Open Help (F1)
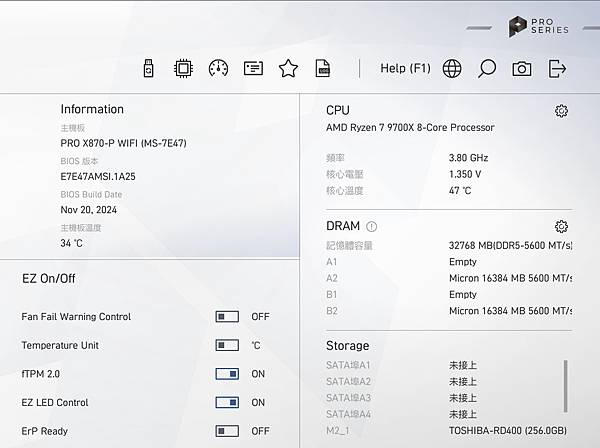This screenshot has width=600, height=448. [405, 68]
